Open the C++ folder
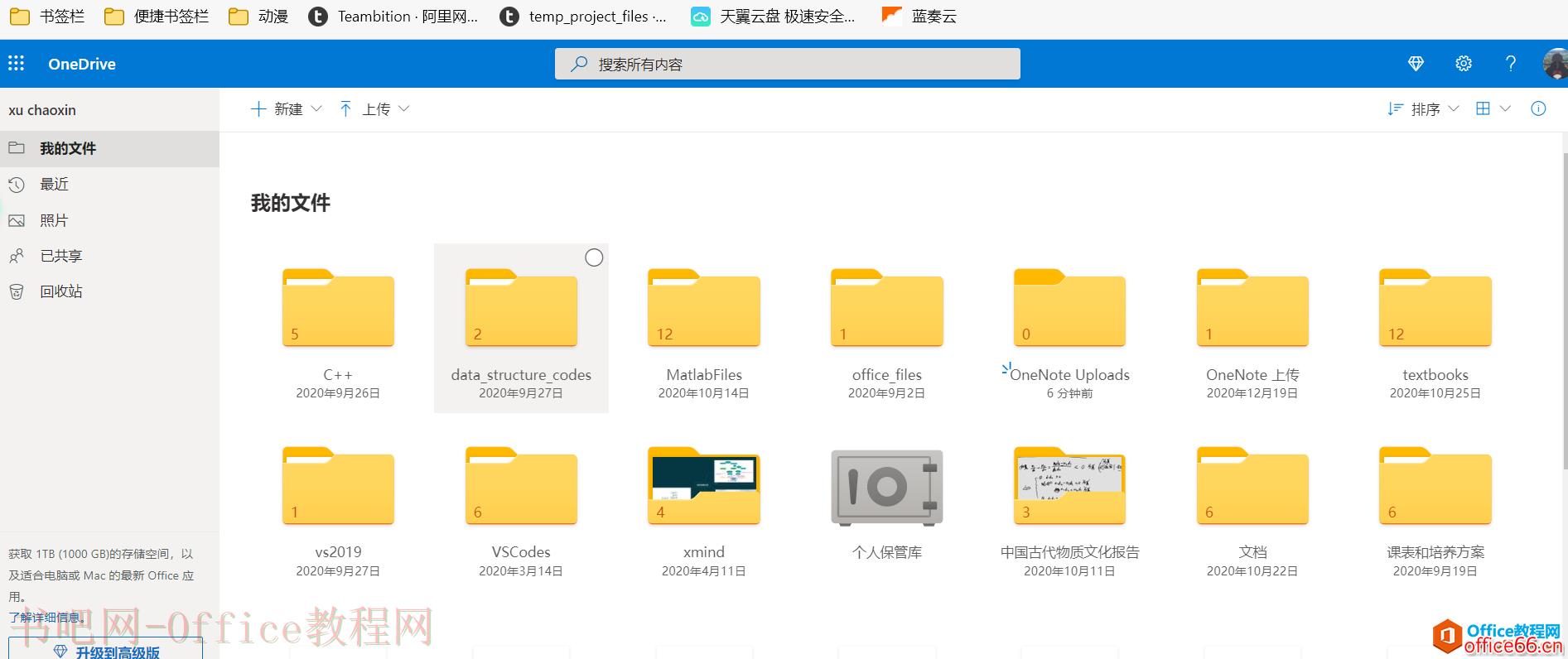Viewport: 1568px width, 659px height. point(338,308)
